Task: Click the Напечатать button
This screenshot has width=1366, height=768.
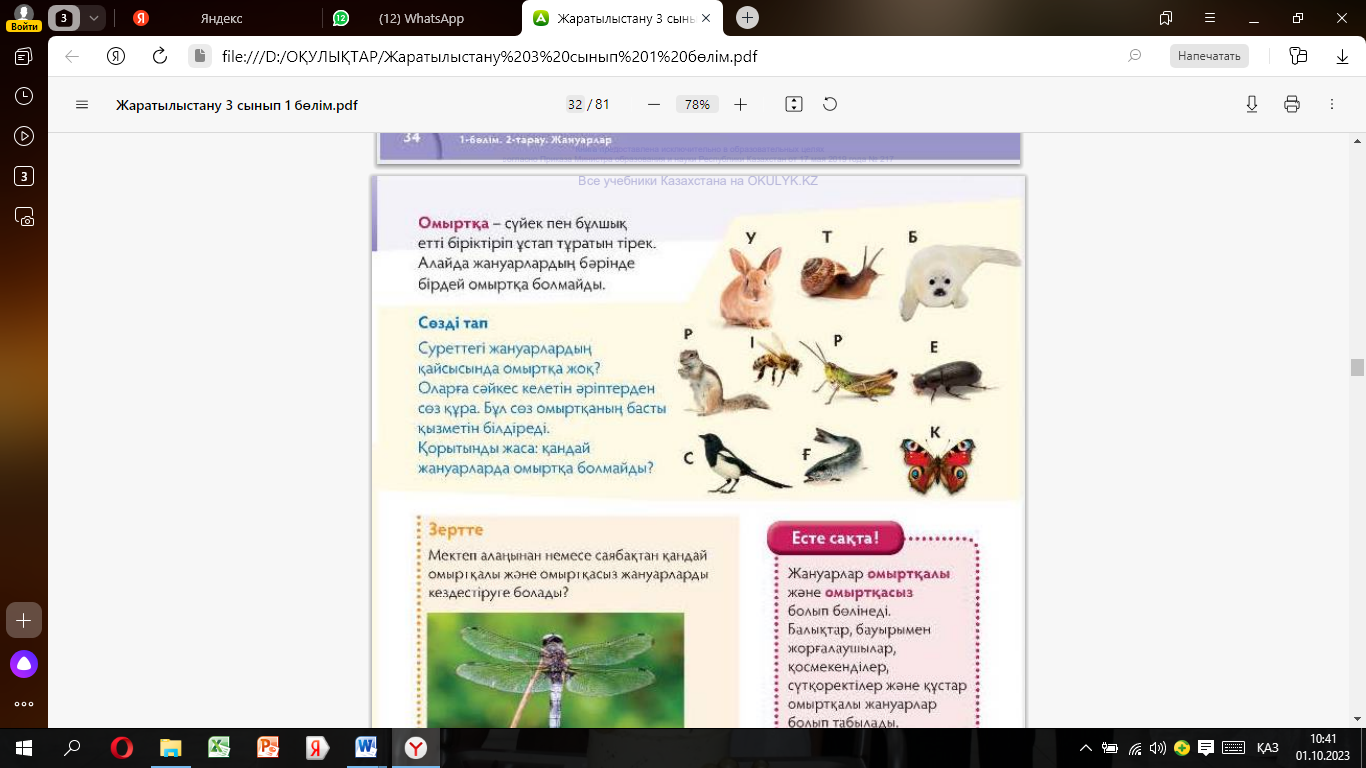Action: 1209,56
